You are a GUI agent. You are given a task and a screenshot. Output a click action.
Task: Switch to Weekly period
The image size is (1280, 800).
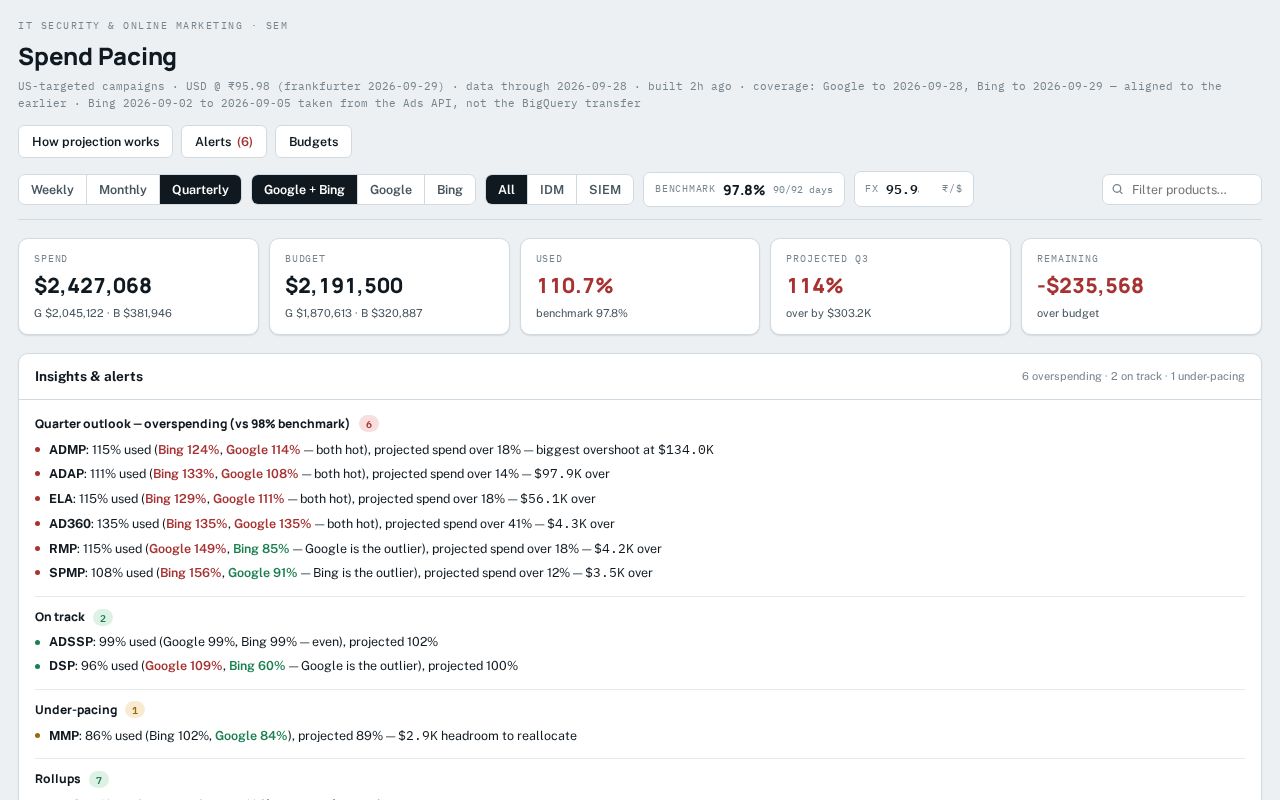click(52, 189)
